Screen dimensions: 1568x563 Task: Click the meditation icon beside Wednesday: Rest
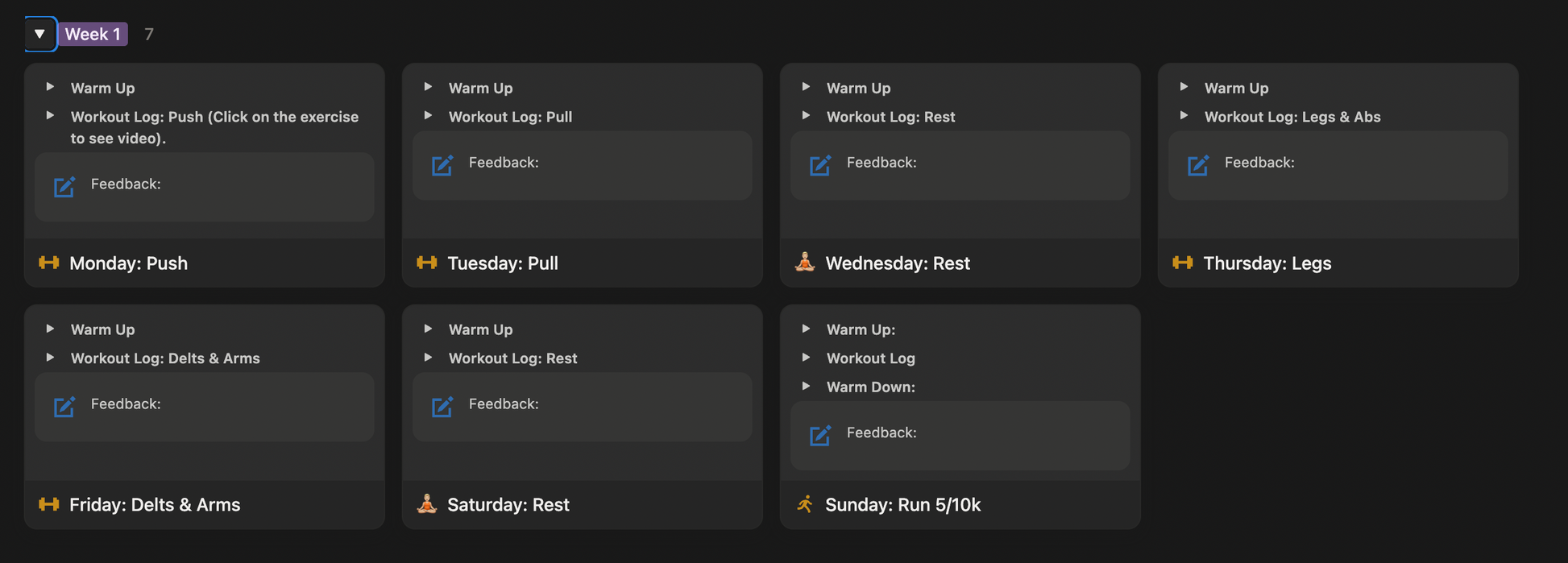[x=805, y=262]
